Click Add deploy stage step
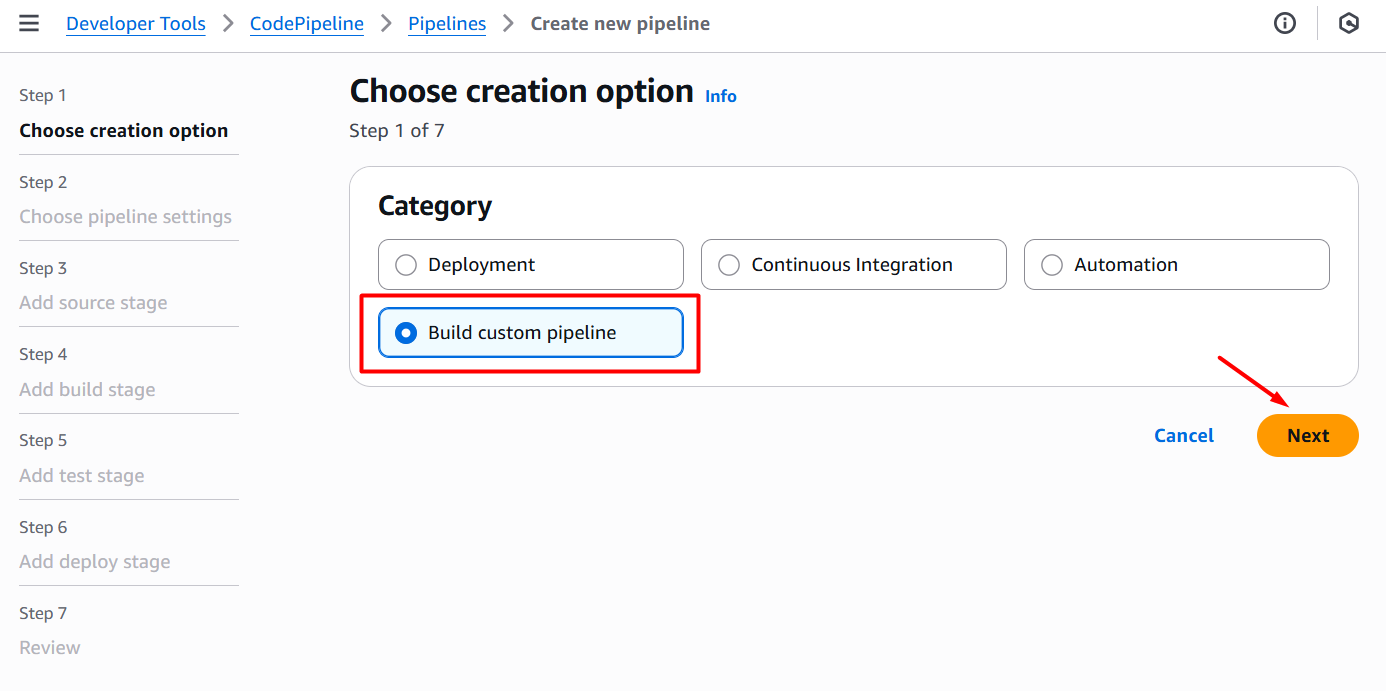 click(95, 562)
